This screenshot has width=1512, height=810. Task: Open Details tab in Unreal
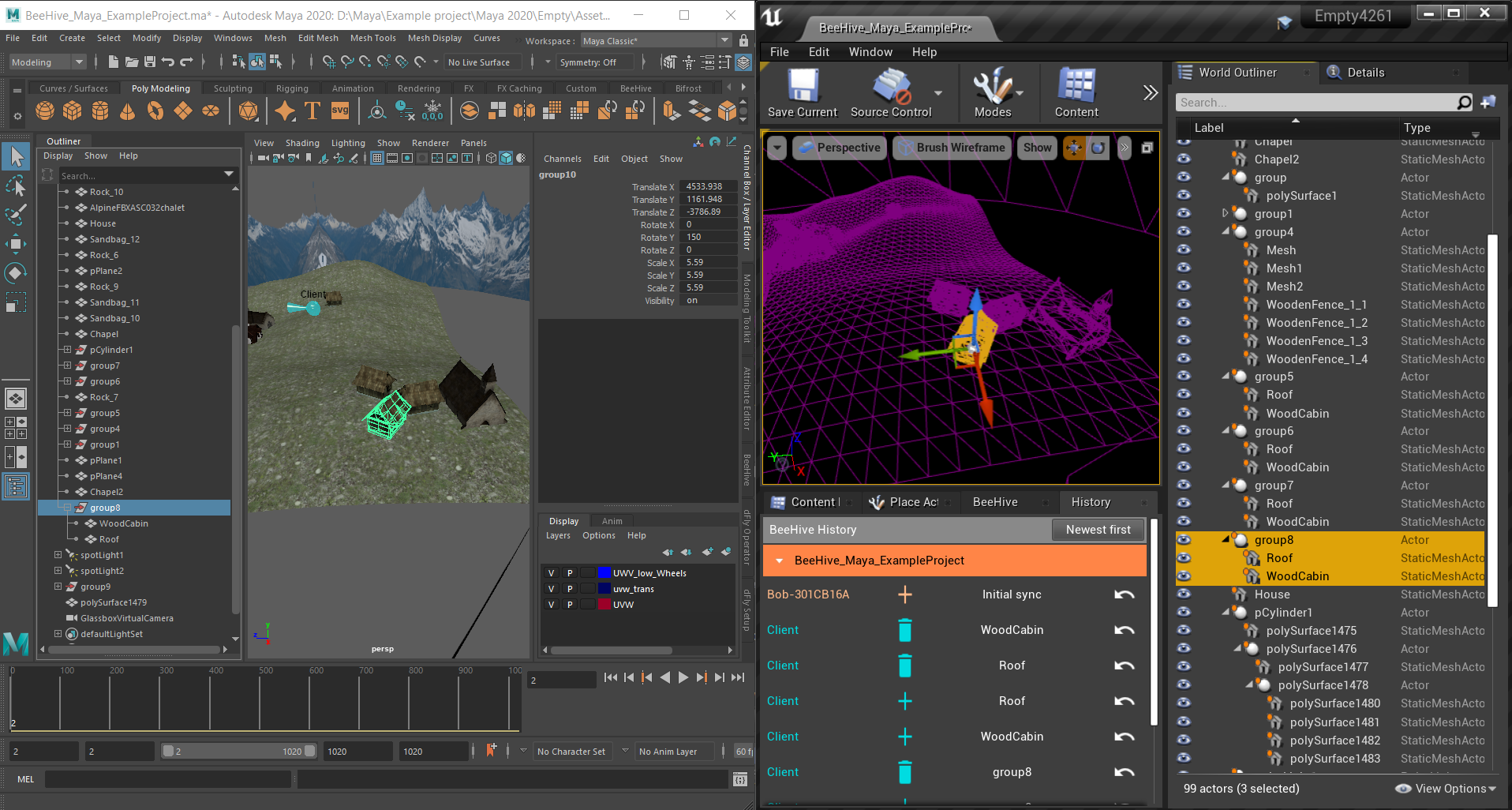1365,73
